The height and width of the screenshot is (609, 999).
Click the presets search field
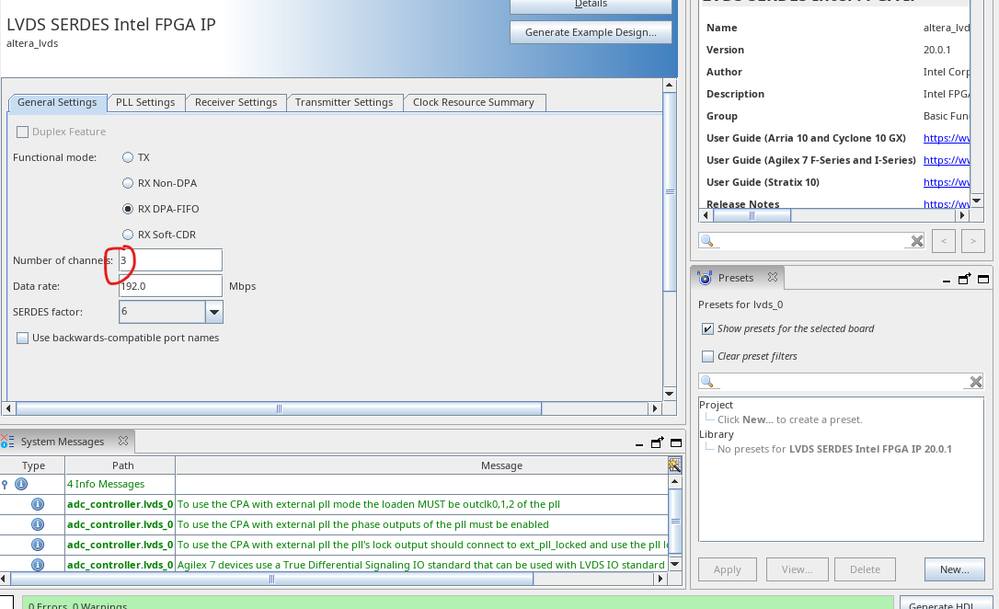pos(841,382)
